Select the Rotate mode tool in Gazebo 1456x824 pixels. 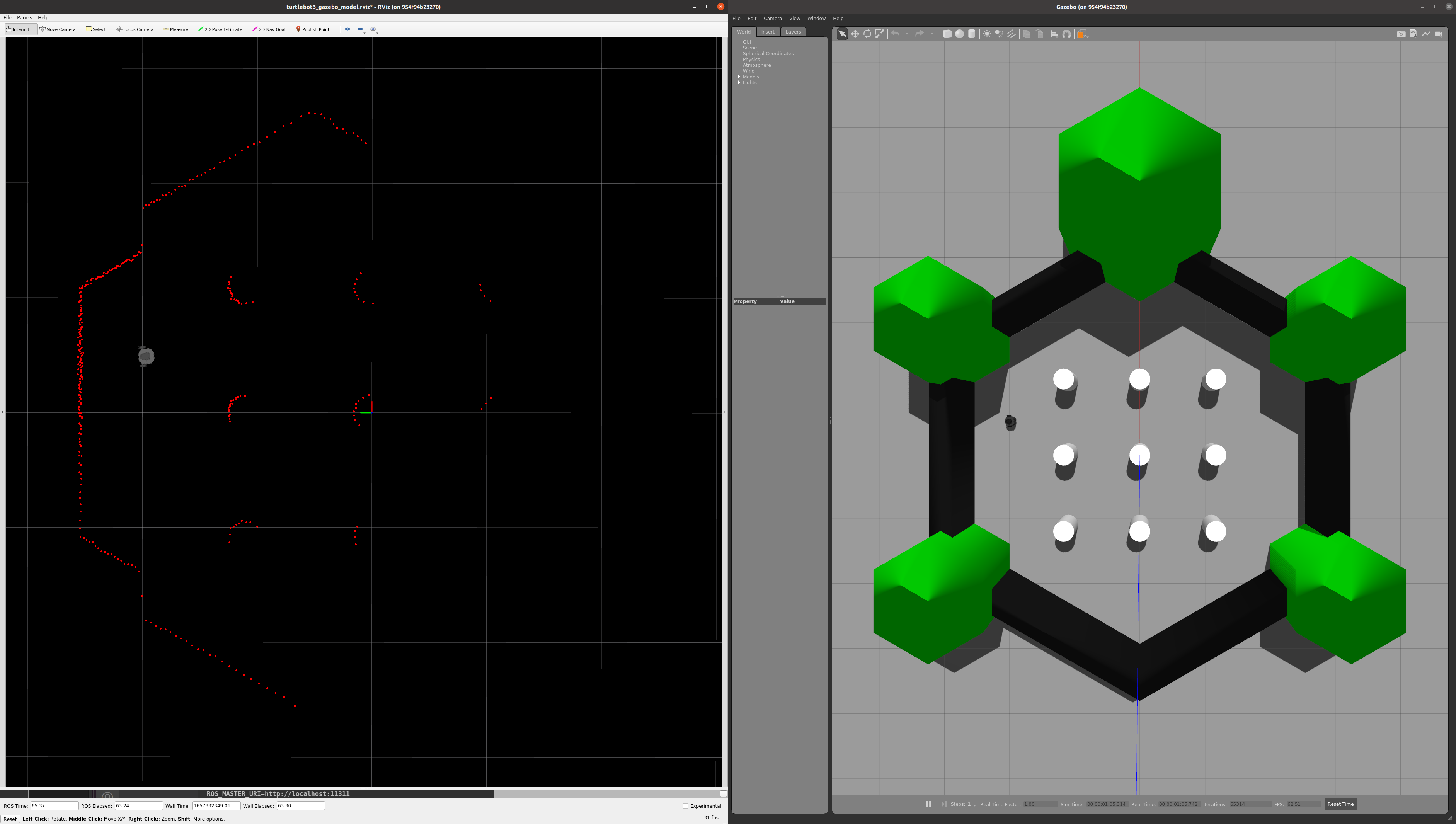pos(867,34)
